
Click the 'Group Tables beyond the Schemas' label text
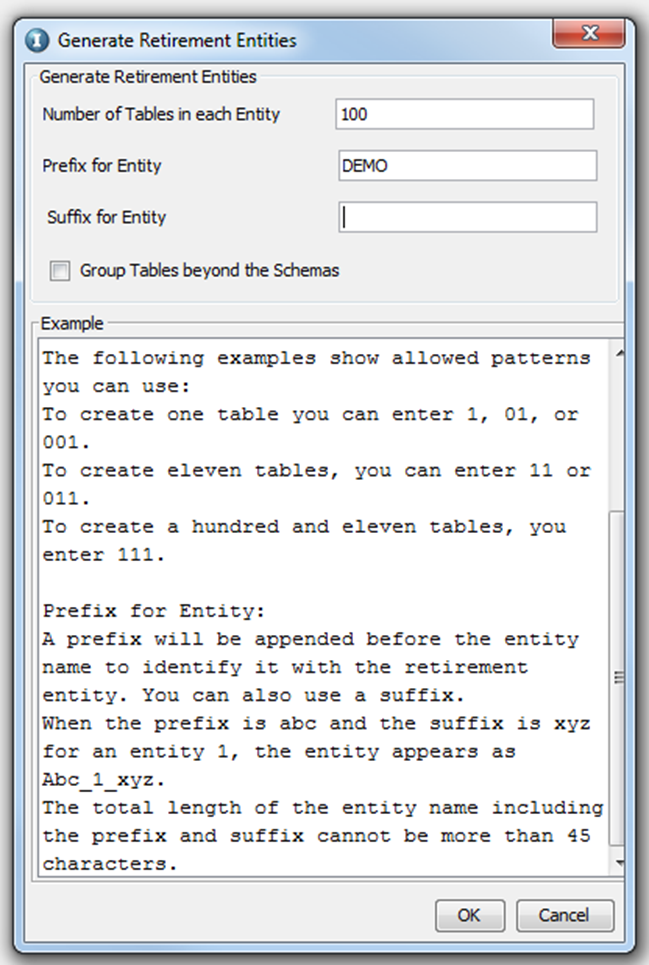point(209,271)
